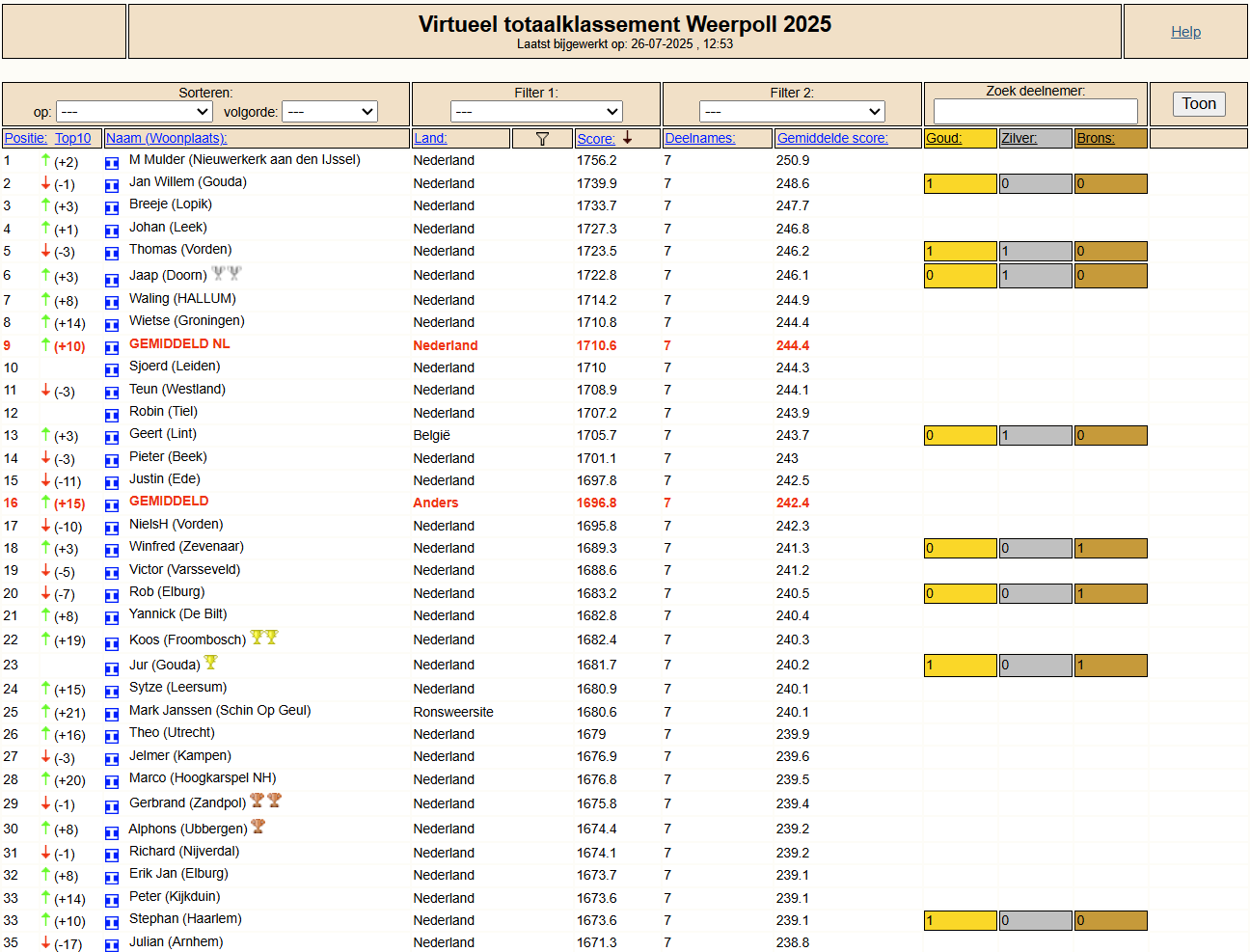Viewport: 1250px width, 952px height.
Task: Open the Filter 1 dropdown
Action: click(x=536, y=112)
